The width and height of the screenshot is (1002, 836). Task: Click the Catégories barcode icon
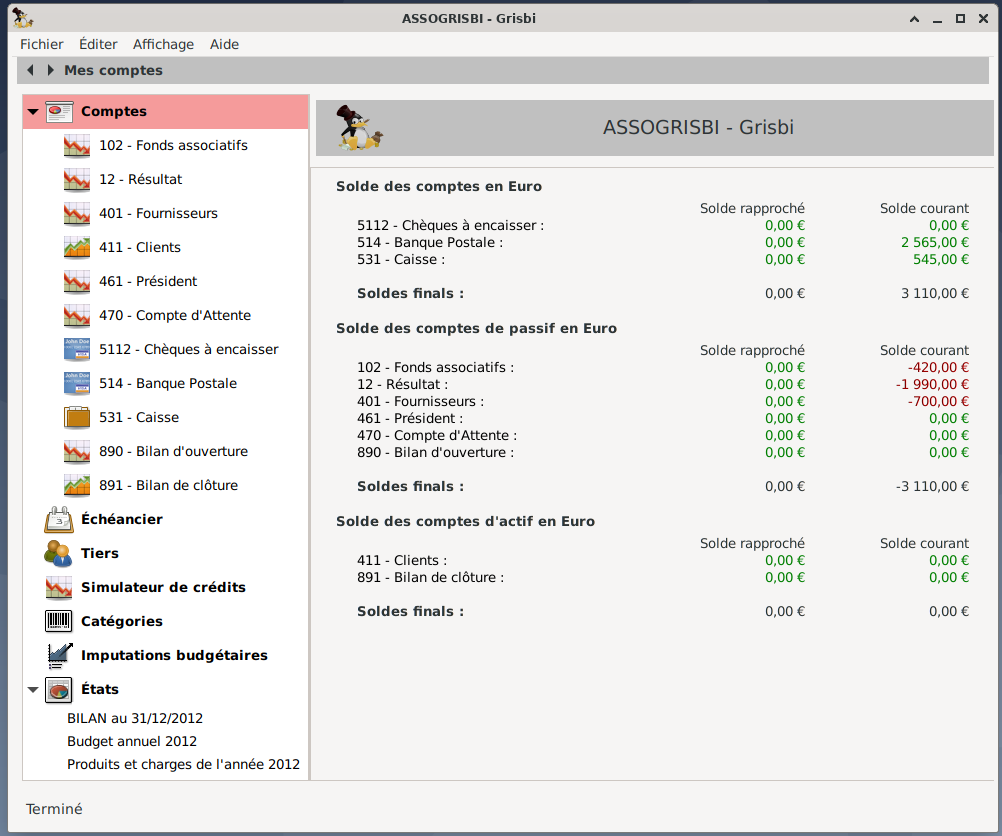click(x=59, y=622)
